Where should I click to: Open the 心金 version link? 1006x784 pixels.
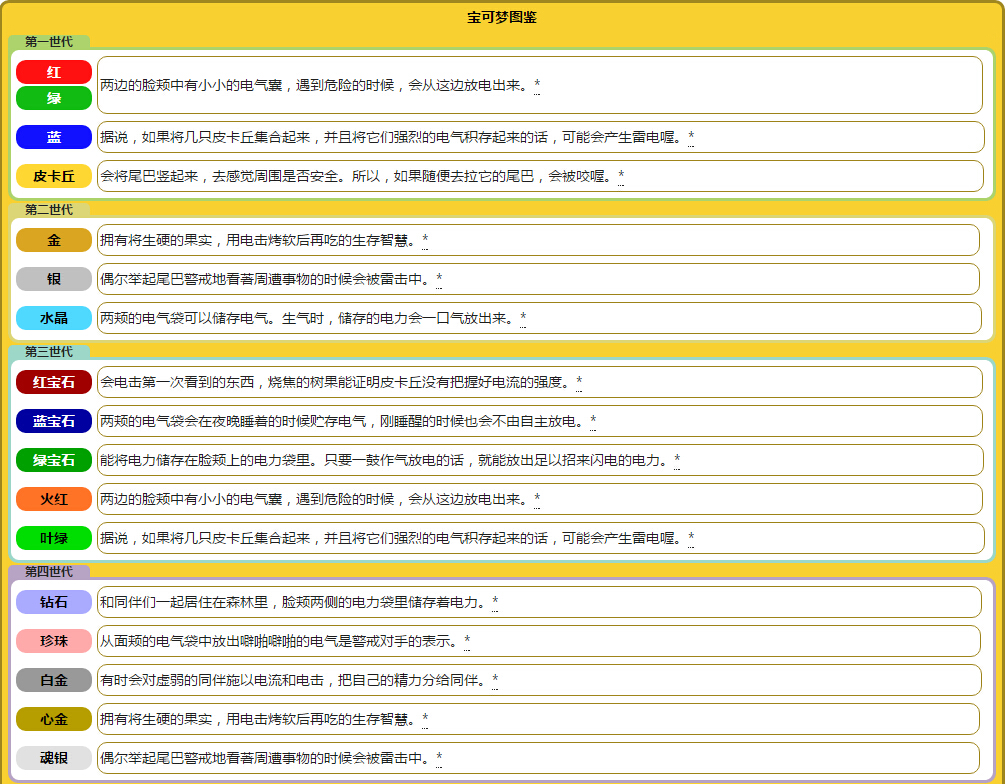(54, 719)
